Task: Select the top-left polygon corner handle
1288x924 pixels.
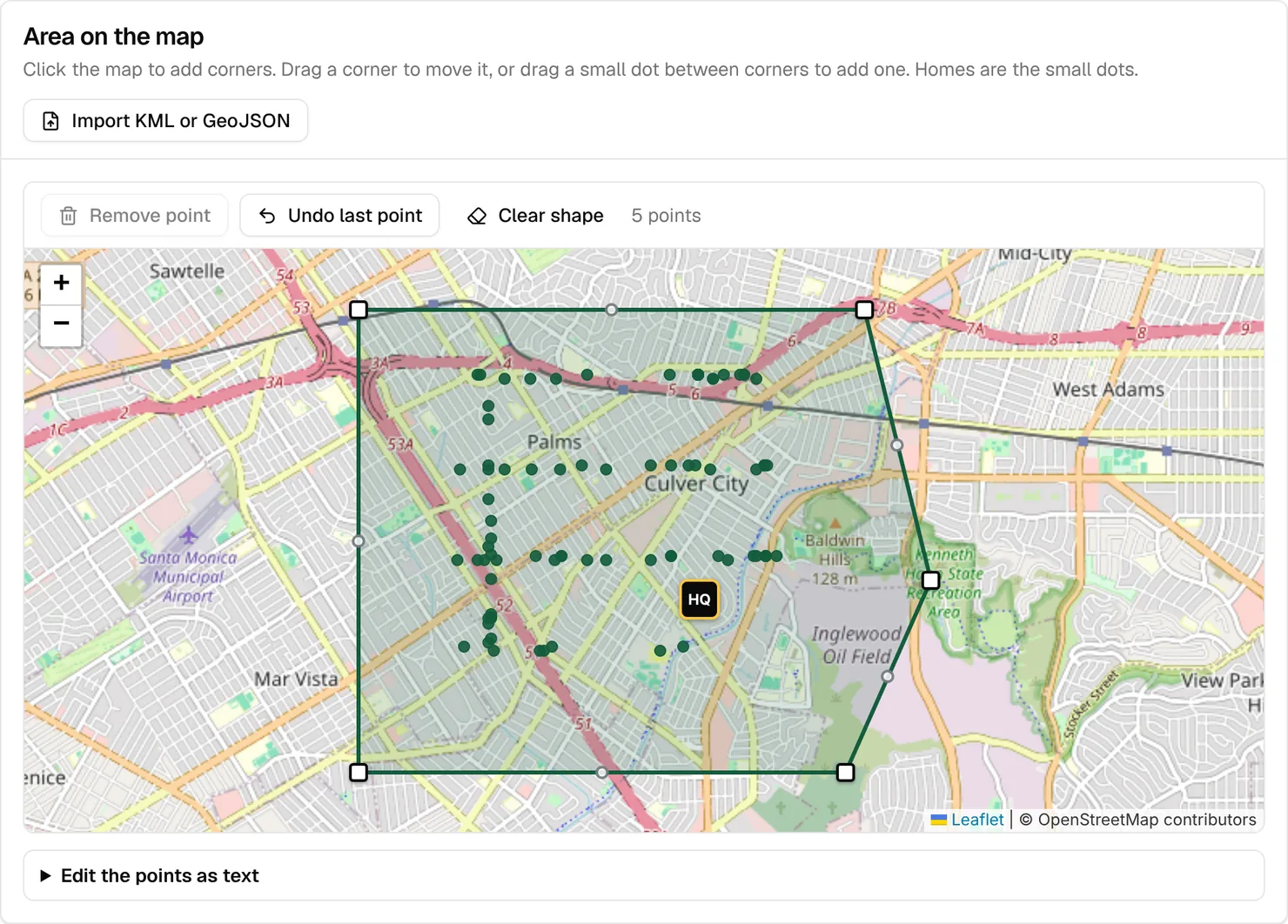Action: (x=359, y=310)
